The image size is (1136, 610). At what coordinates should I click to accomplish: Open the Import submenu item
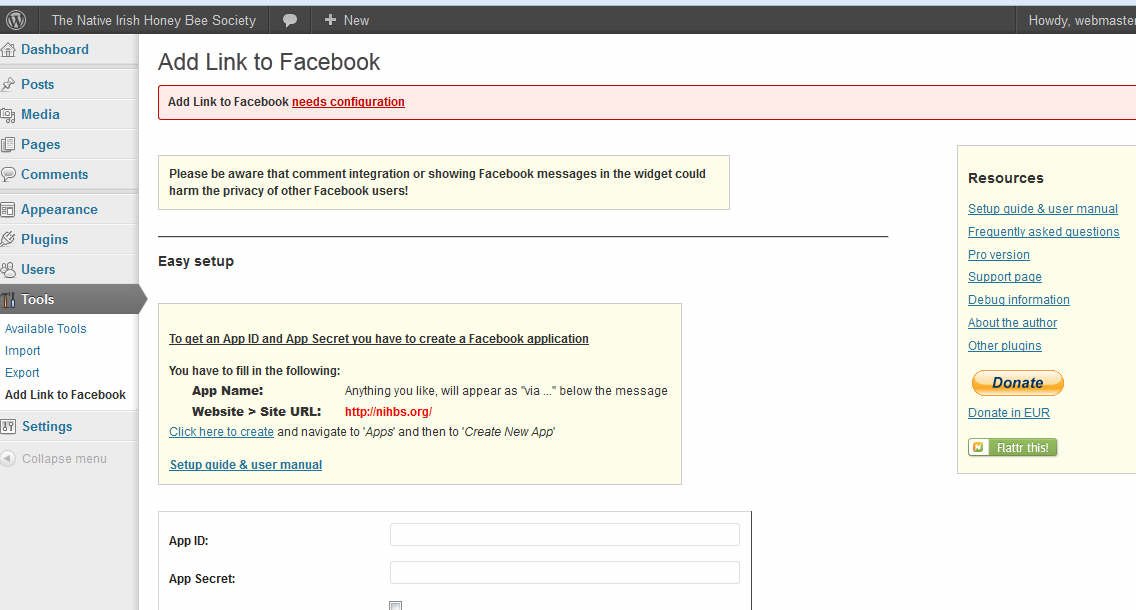point(22,351)
